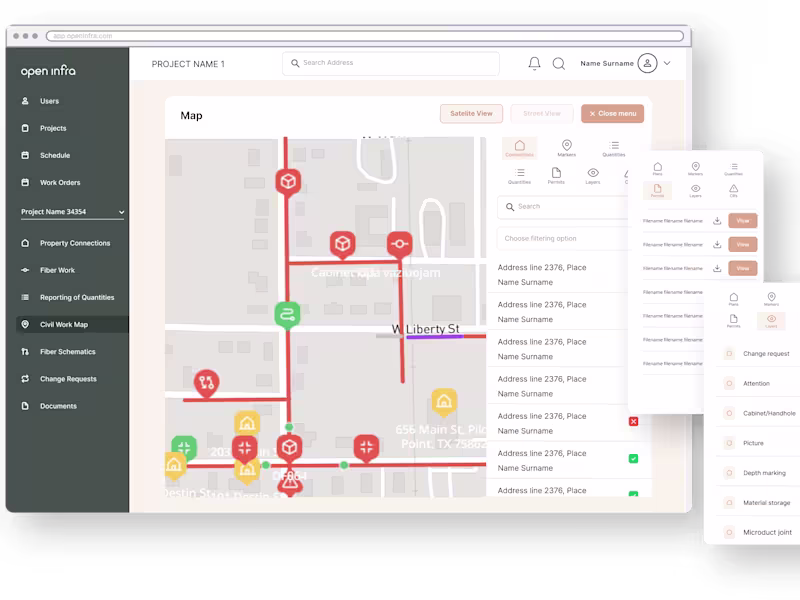Viewport: 800px width, 600px height.
Task: Select Civil Work Map sidebar item
Action: [x=72, y=324]
